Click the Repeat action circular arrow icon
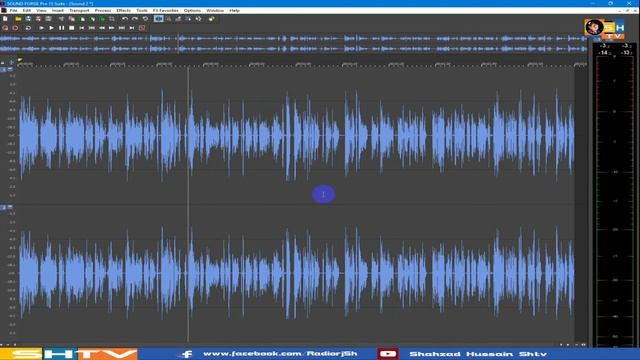Viewport: 640px width, 360px height. point(145,19)
